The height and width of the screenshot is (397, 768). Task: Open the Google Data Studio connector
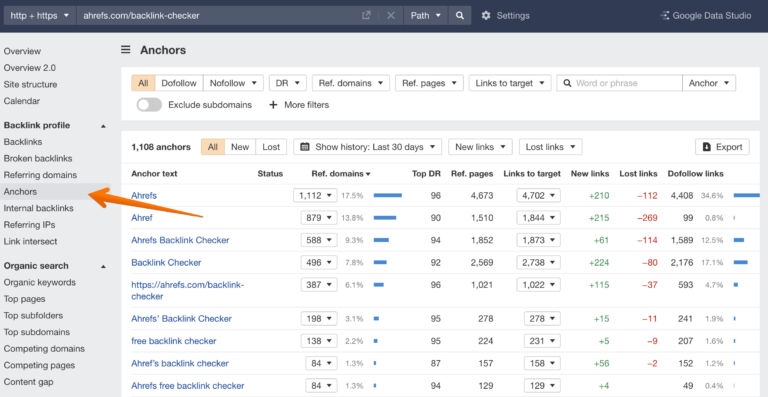[705, 16]
